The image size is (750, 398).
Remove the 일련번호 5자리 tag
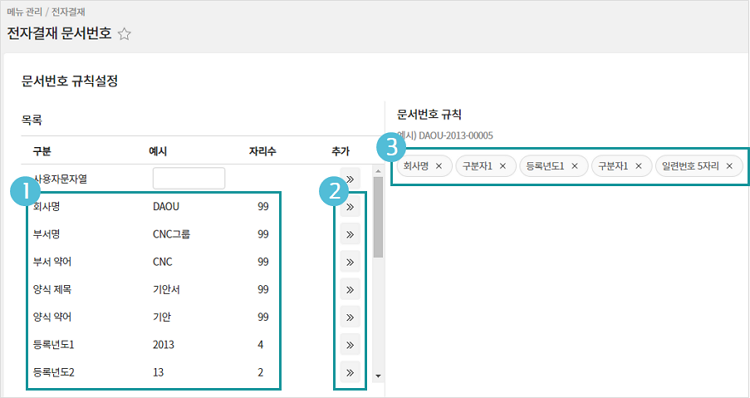tap(729, 166)
